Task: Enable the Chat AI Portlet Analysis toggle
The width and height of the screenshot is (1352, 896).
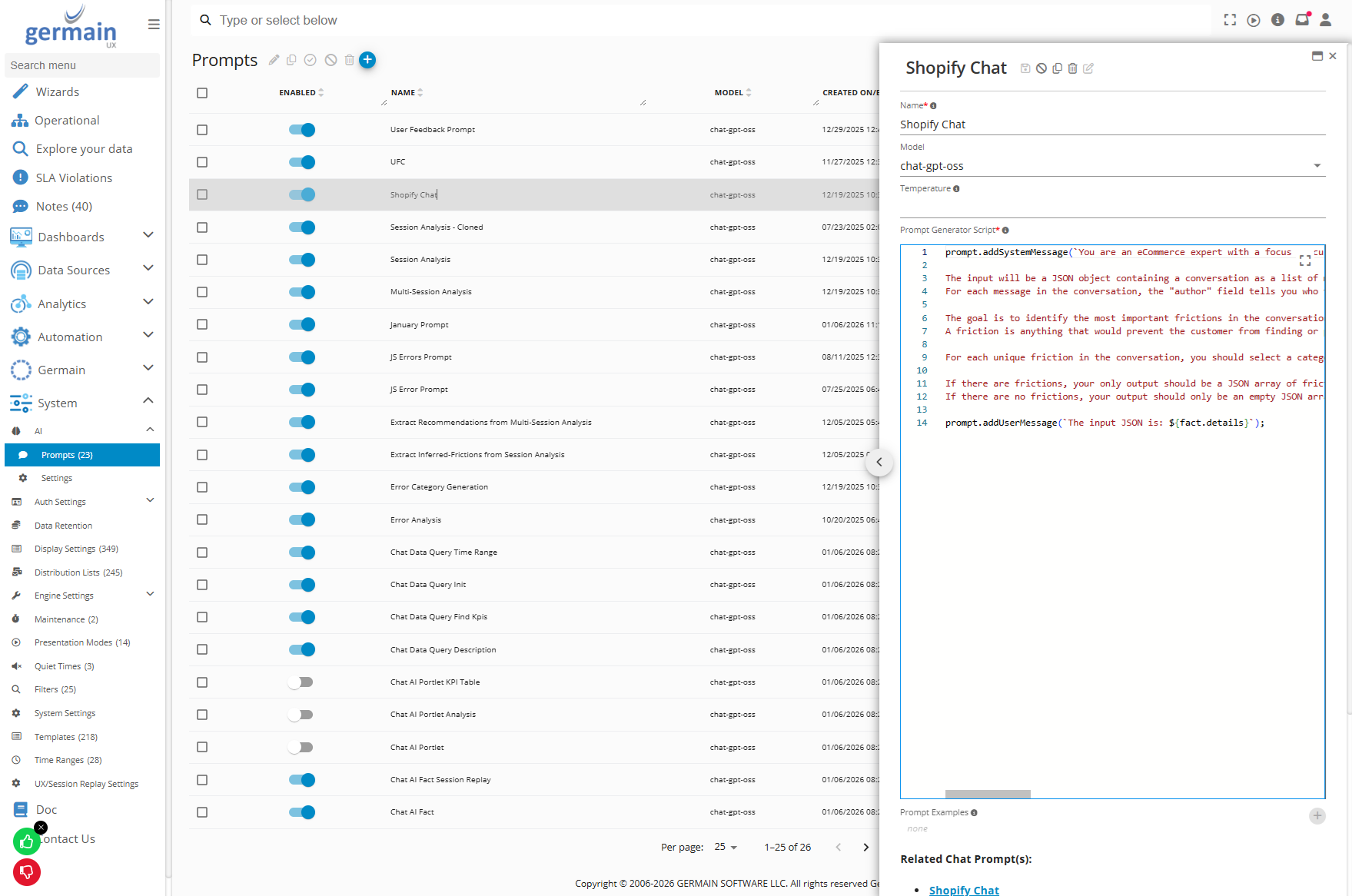Action: pos(301,715)
